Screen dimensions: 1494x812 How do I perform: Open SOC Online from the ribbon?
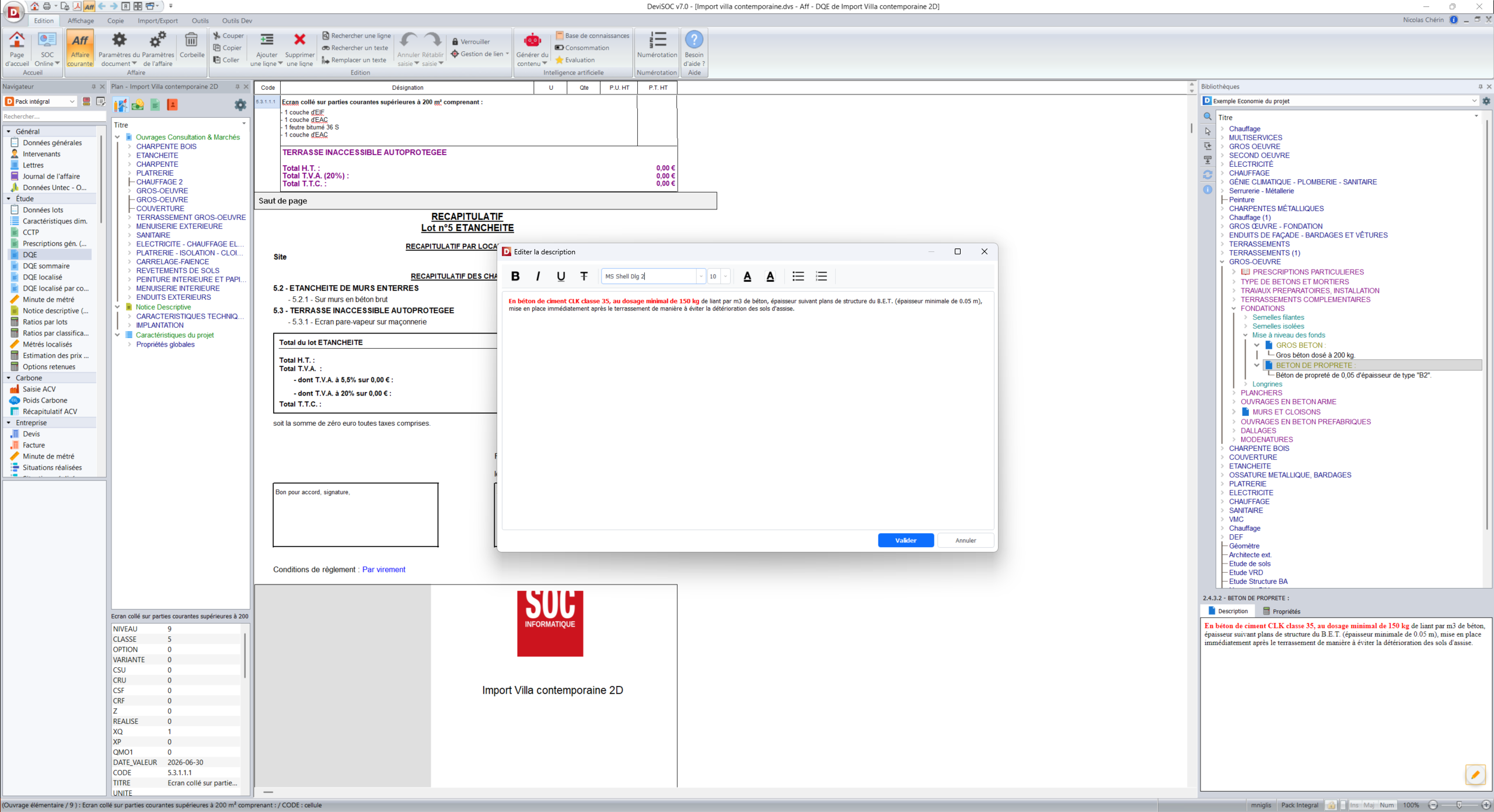point(47,49)
